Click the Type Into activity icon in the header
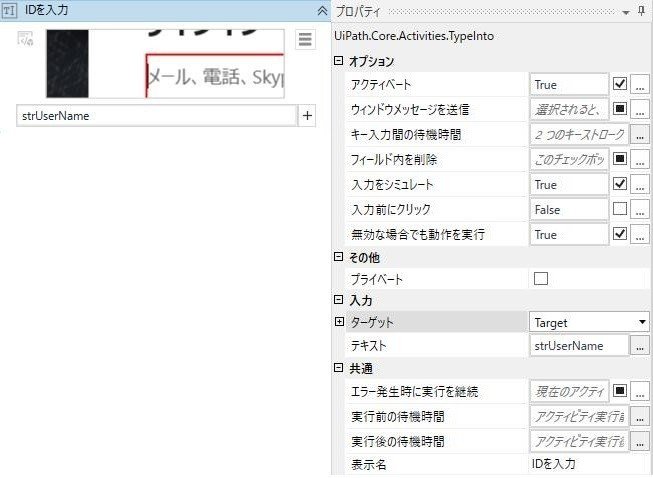 pos(10,11)
